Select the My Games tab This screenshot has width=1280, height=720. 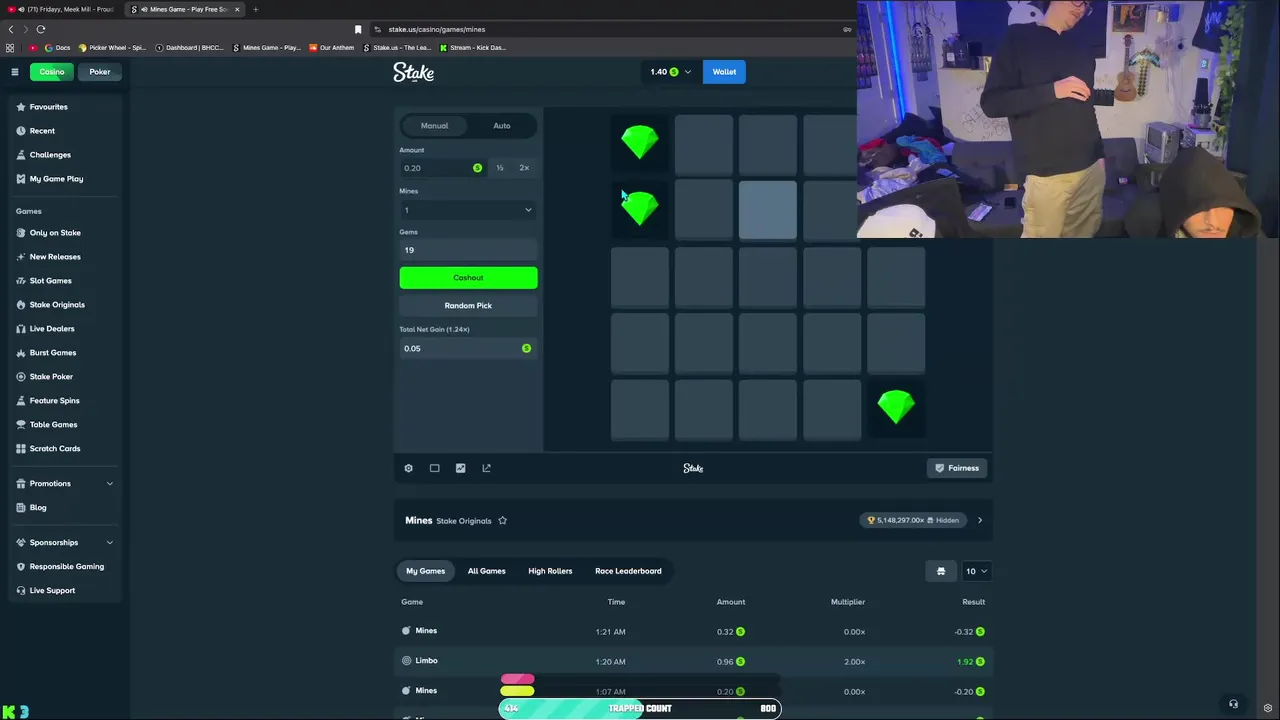point(425,571)
